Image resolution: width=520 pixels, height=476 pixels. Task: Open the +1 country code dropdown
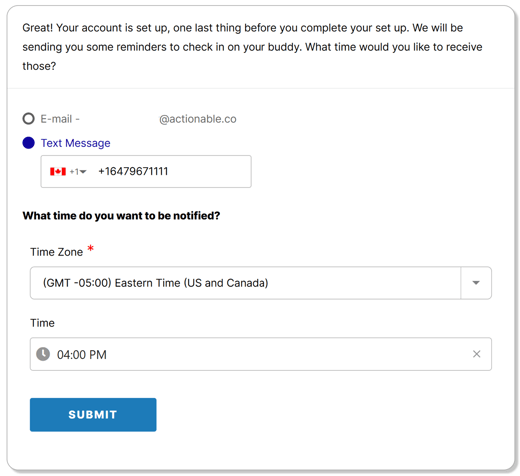click(78, 172)
